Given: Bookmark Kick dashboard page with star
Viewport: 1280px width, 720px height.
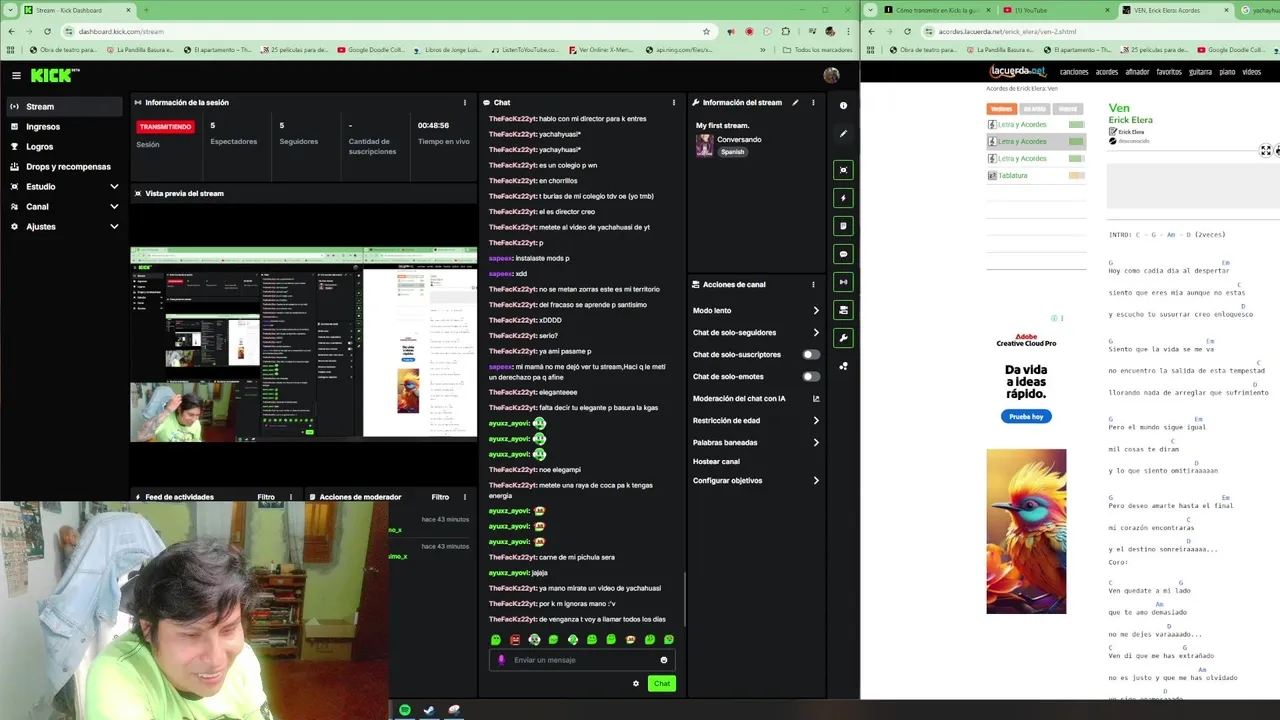Looking at the screenshot, I should pos(706,31).
